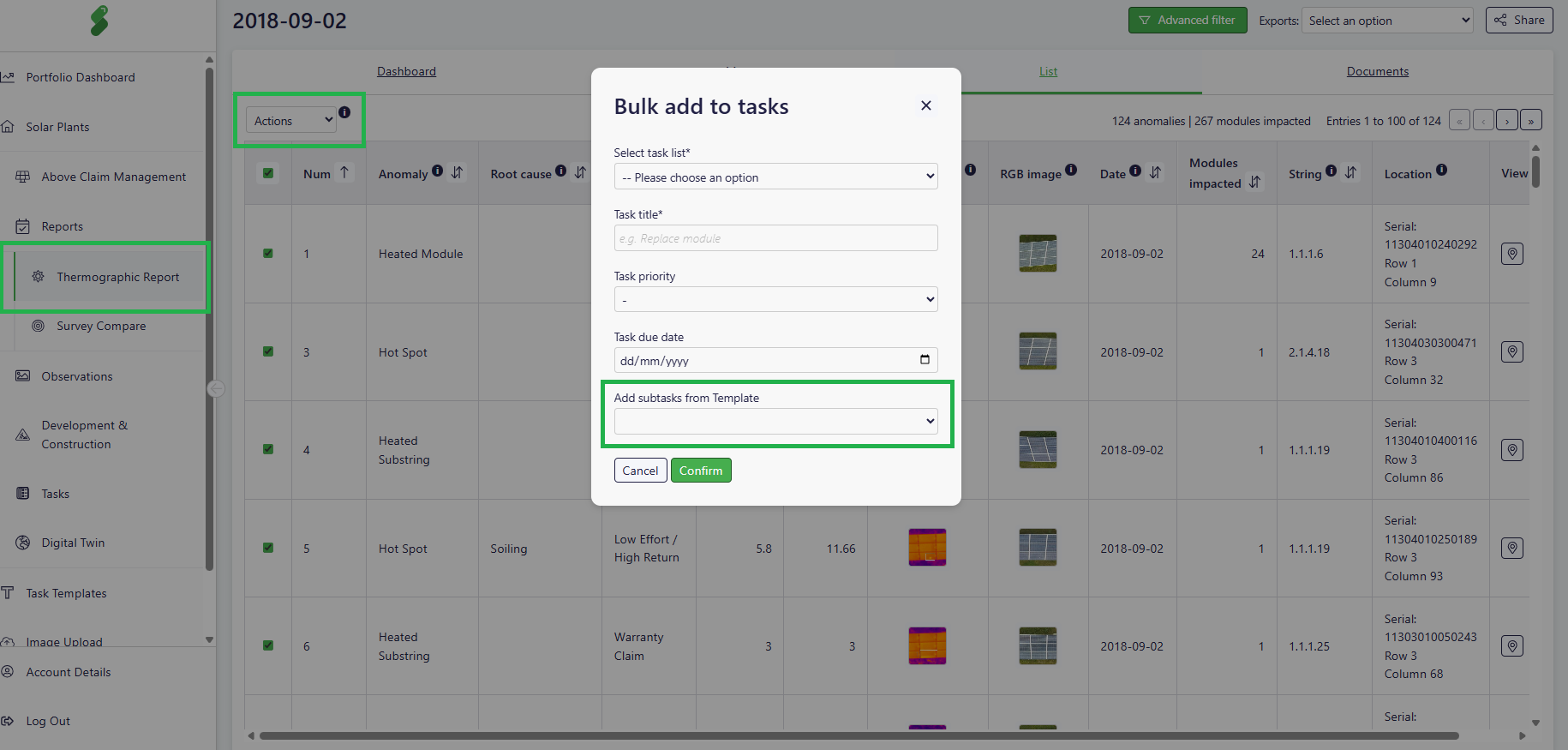1568x750 pixels.
Task: Switch to the Documents tab
Action: (x=1377, y=72)
